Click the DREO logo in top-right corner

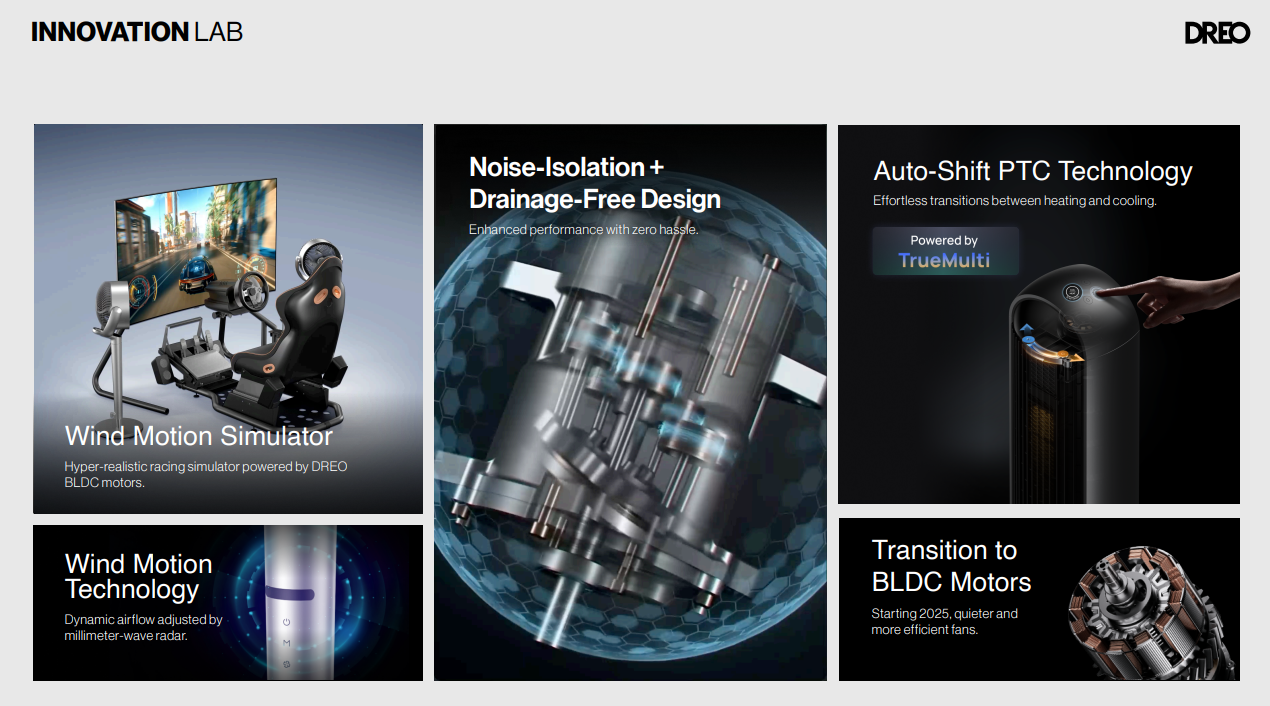(1216, 33)
